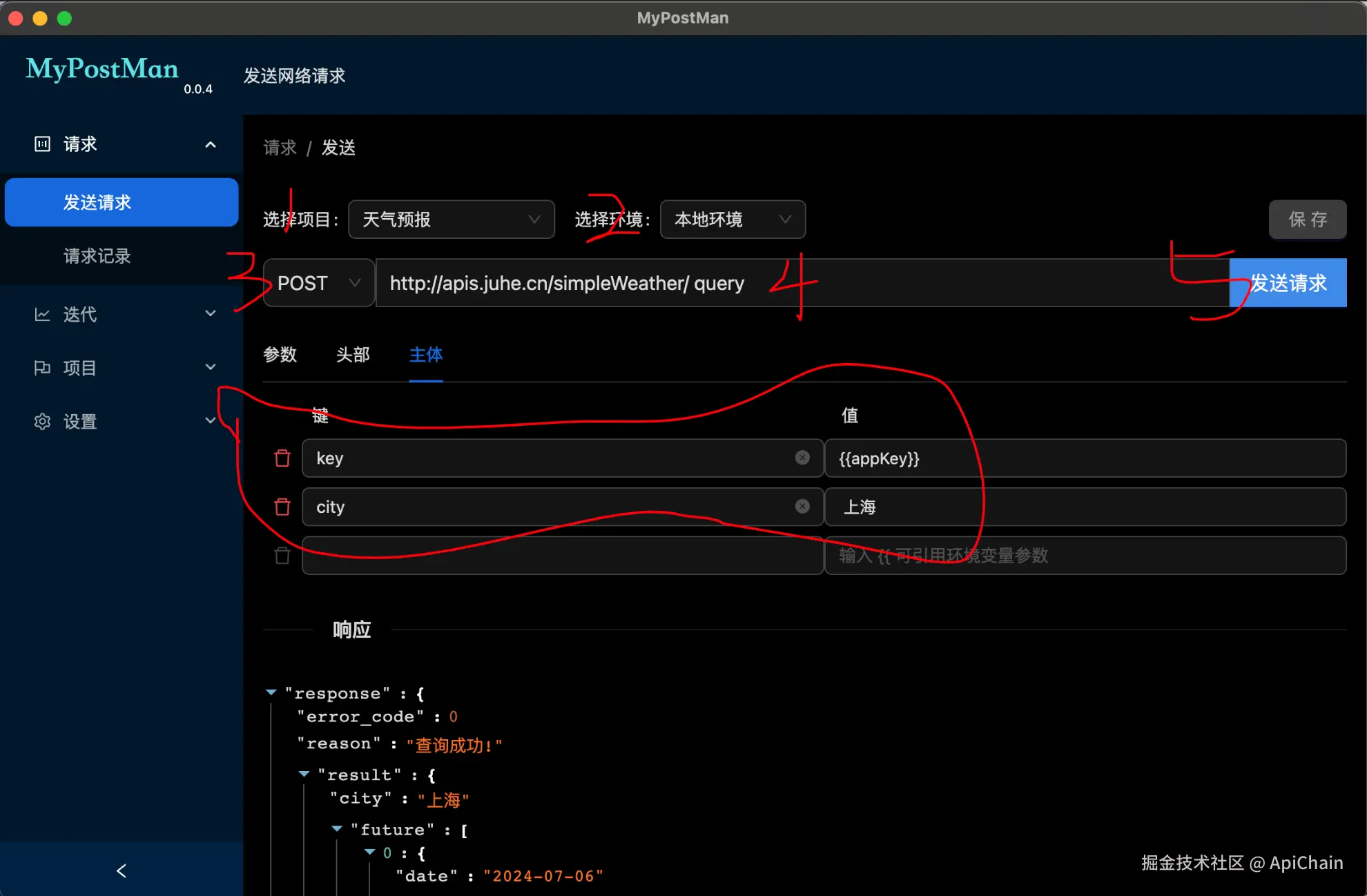Screen dimensions: 1367x896
Task: Expand the 设置 sidebar menu
Action: click(x=210, y=420)
